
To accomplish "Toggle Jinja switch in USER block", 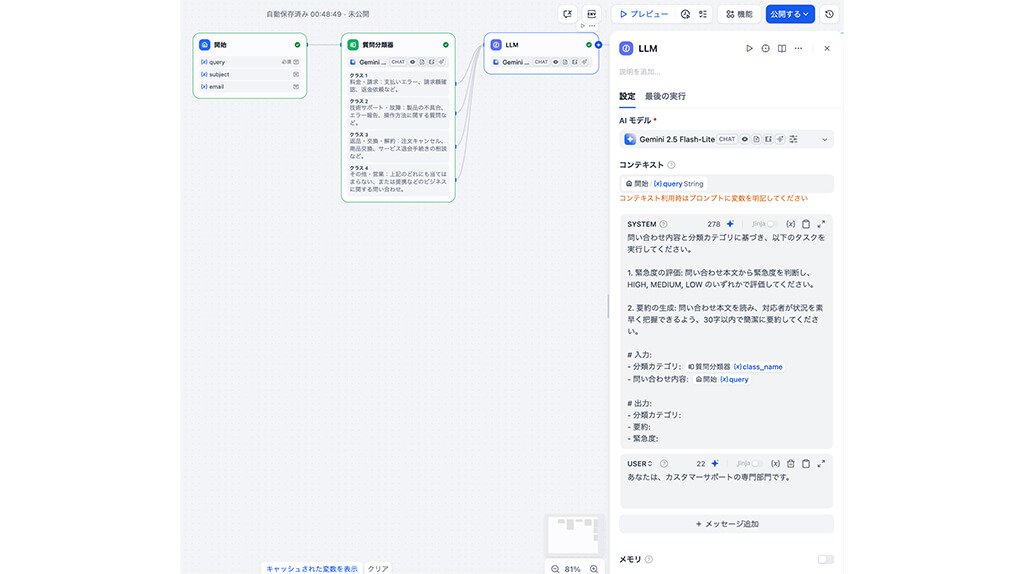I will click(x=756, y=464).
